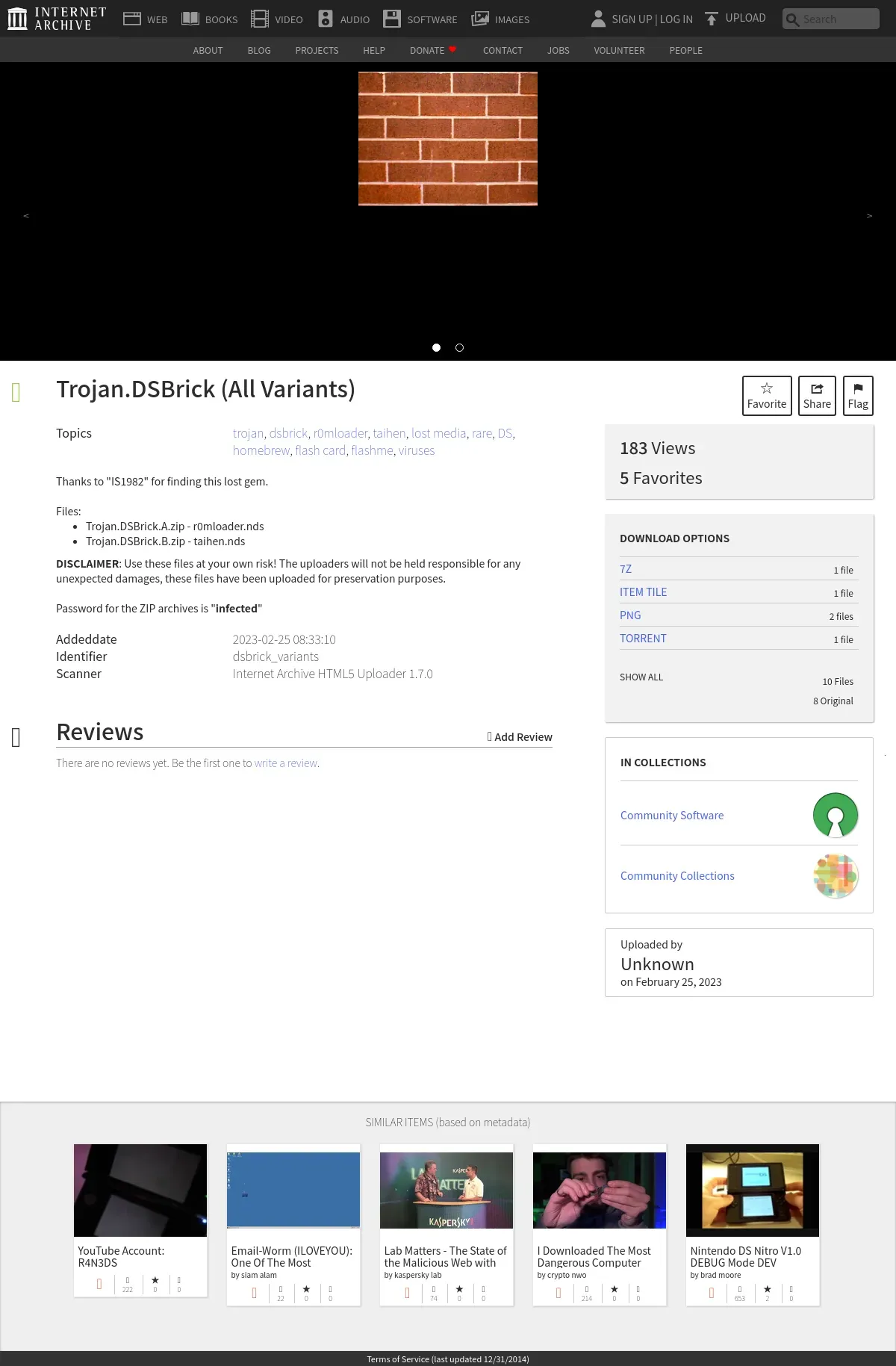
Task: Open the Donate menu item
Action: [433, 50]
